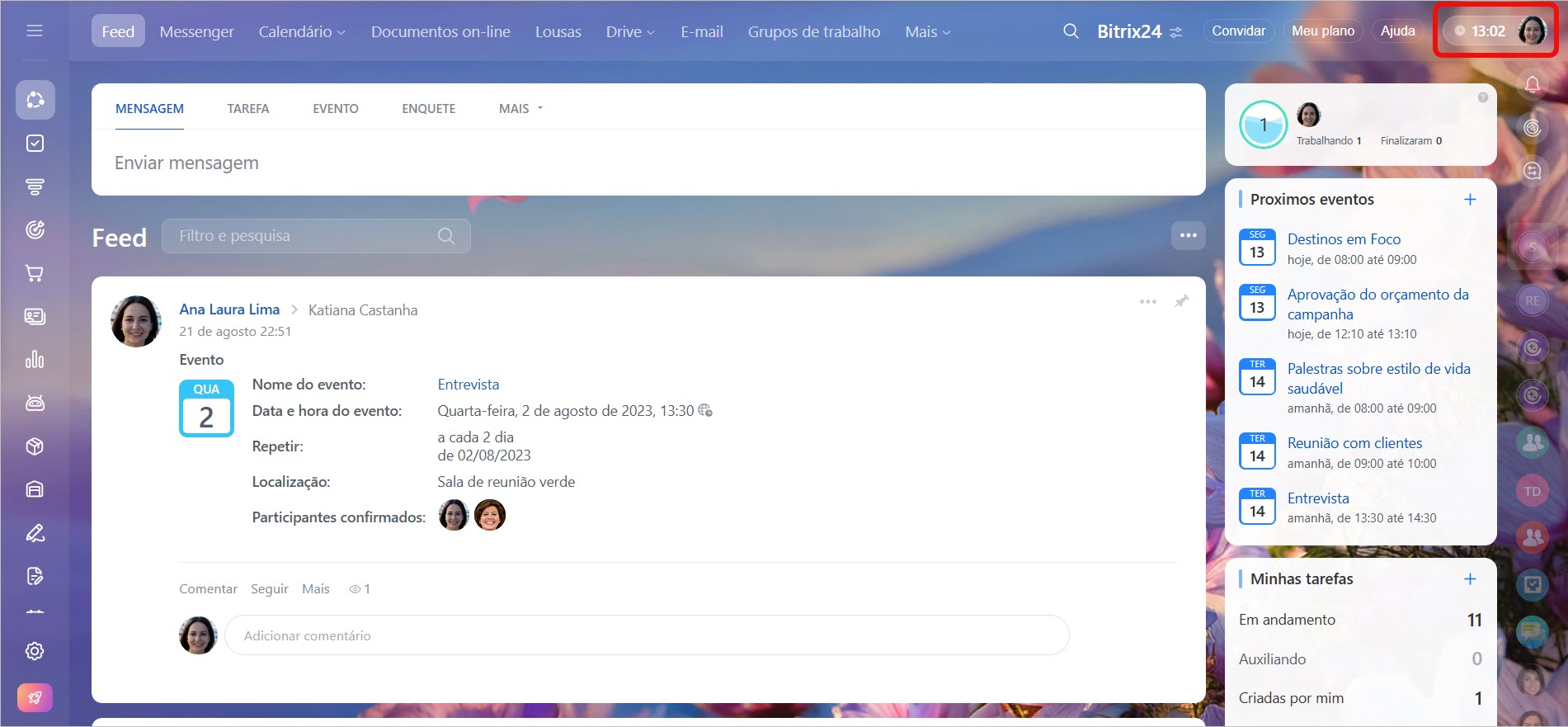1568x727 pixels.
Task: Expand the Calendário dropdown
Action: coord(302,31)
